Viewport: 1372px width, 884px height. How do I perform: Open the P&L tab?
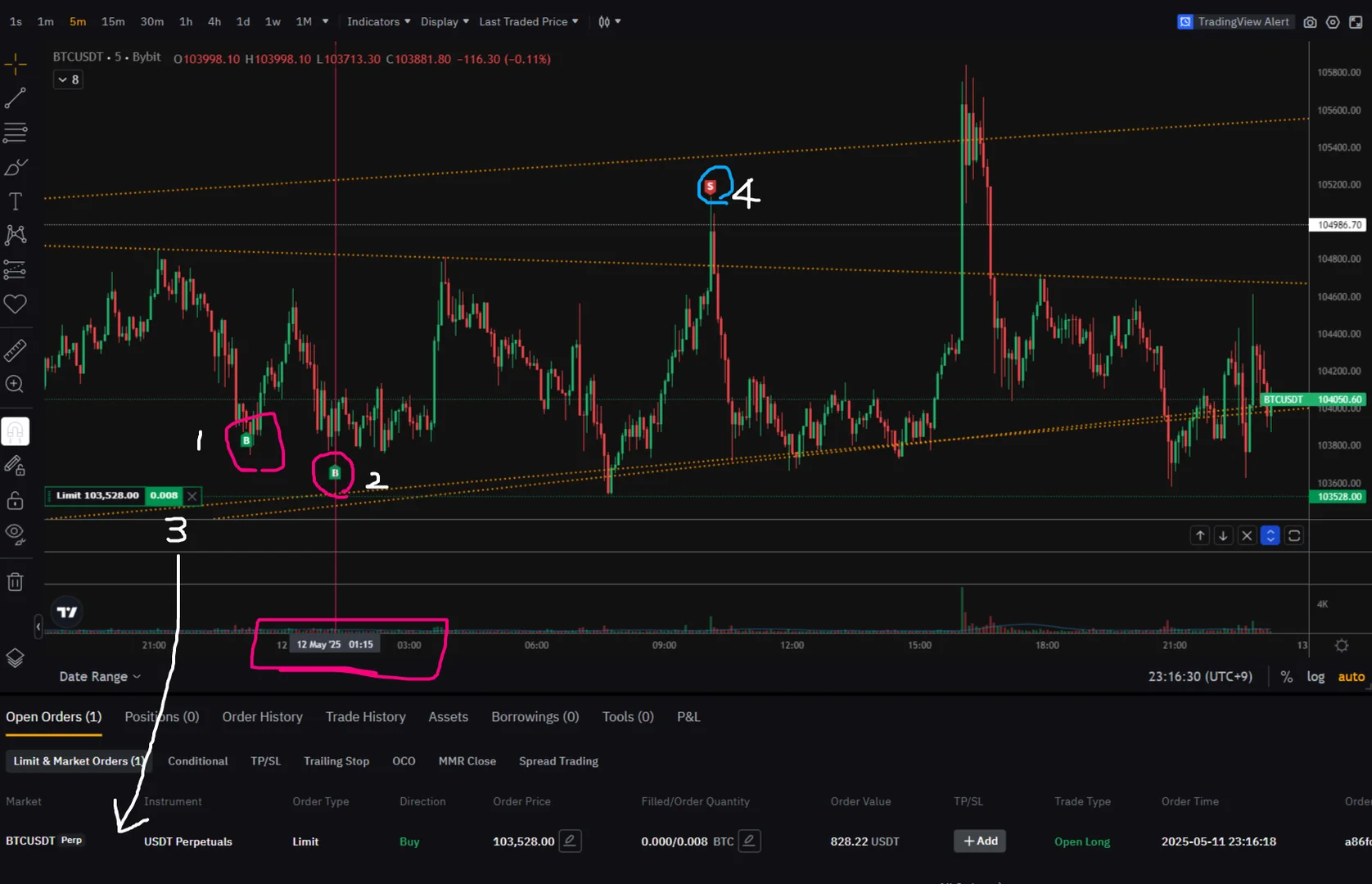[x=688, y=717]
